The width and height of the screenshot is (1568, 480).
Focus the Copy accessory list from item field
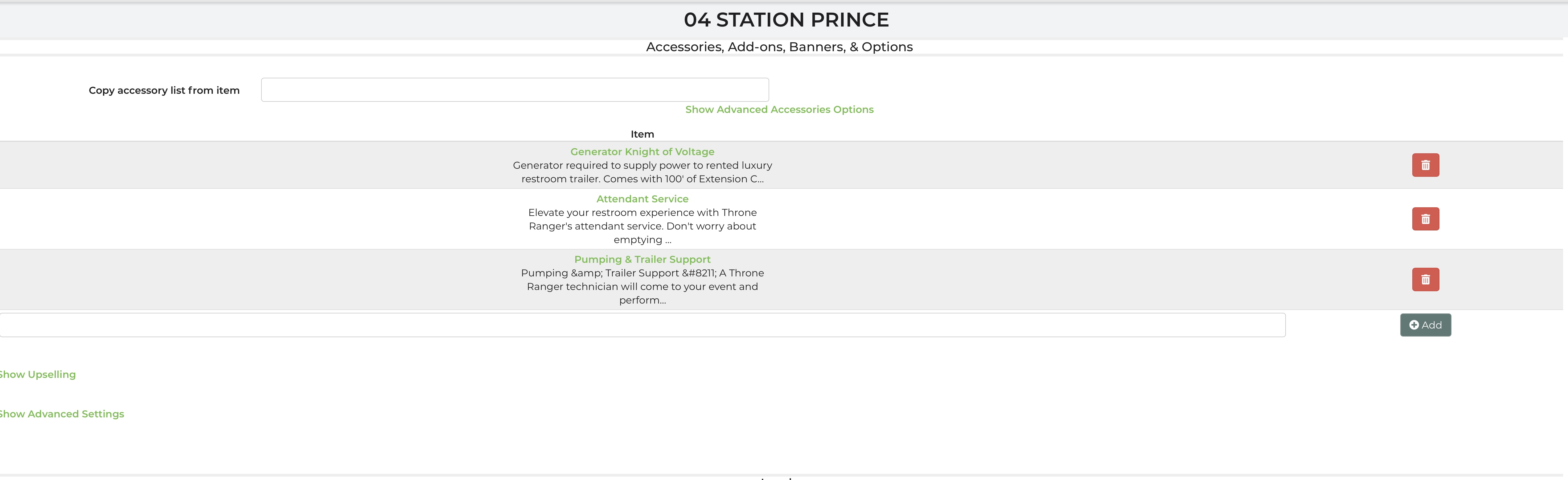coord(514,90)
